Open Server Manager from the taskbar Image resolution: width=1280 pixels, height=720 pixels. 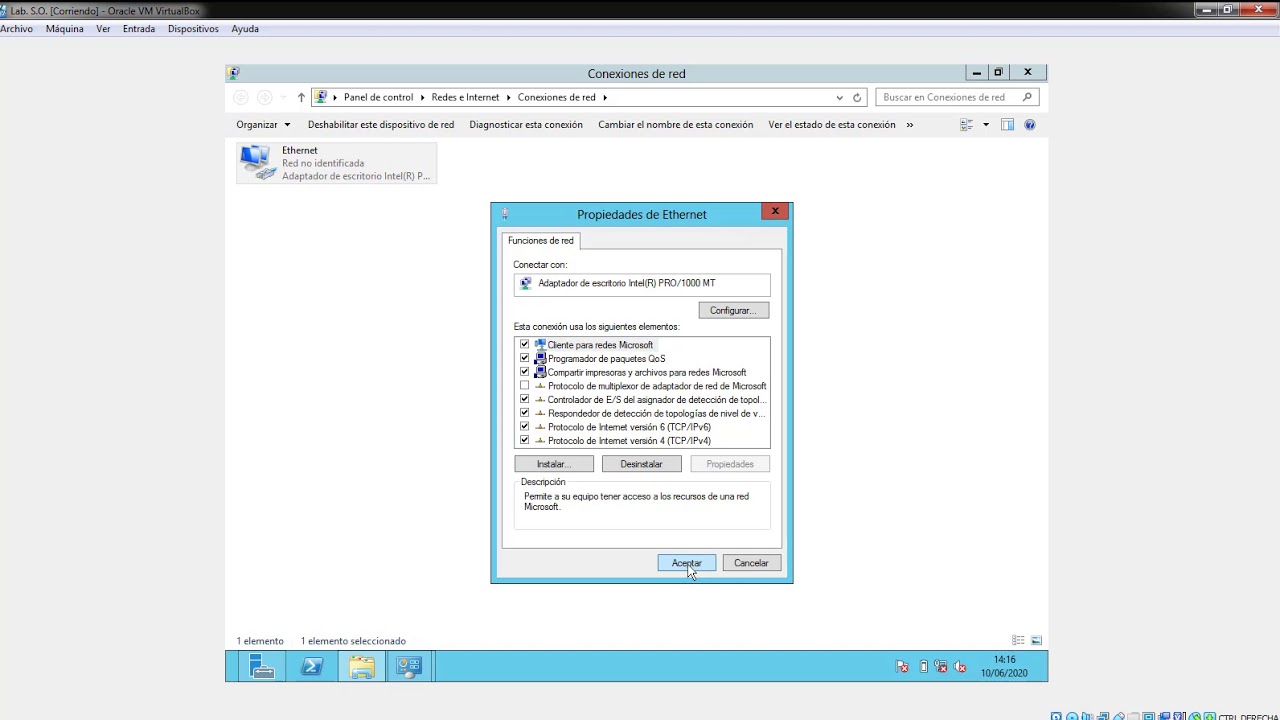262,667
